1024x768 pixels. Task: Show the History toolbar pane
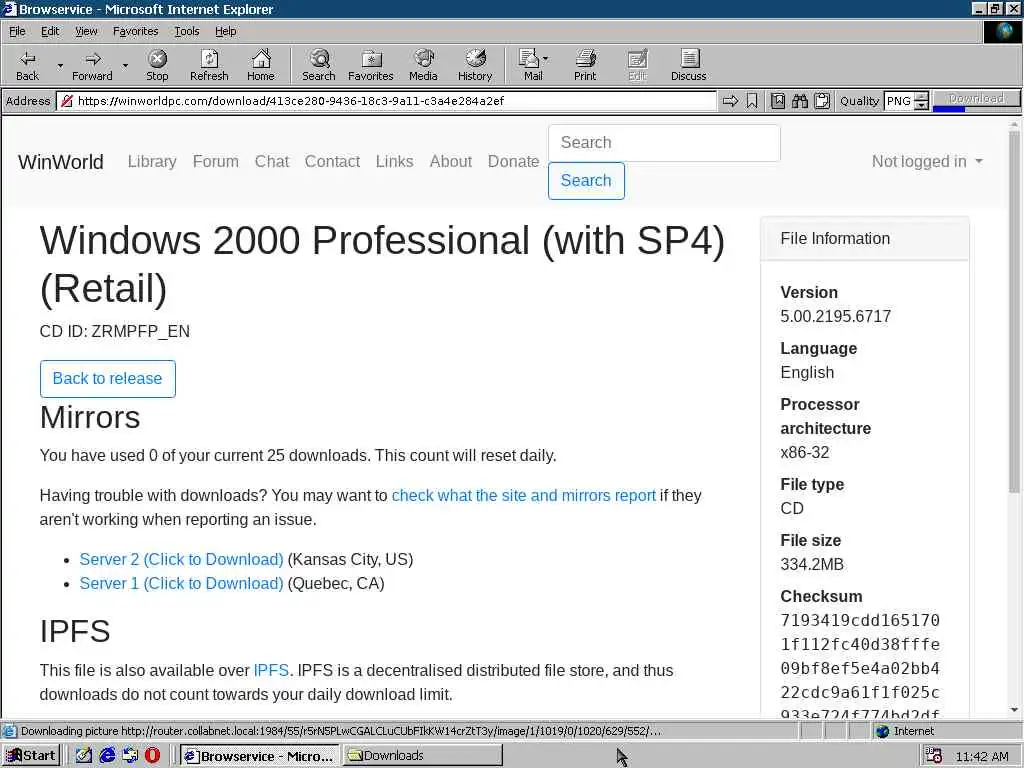coord(475,65)
